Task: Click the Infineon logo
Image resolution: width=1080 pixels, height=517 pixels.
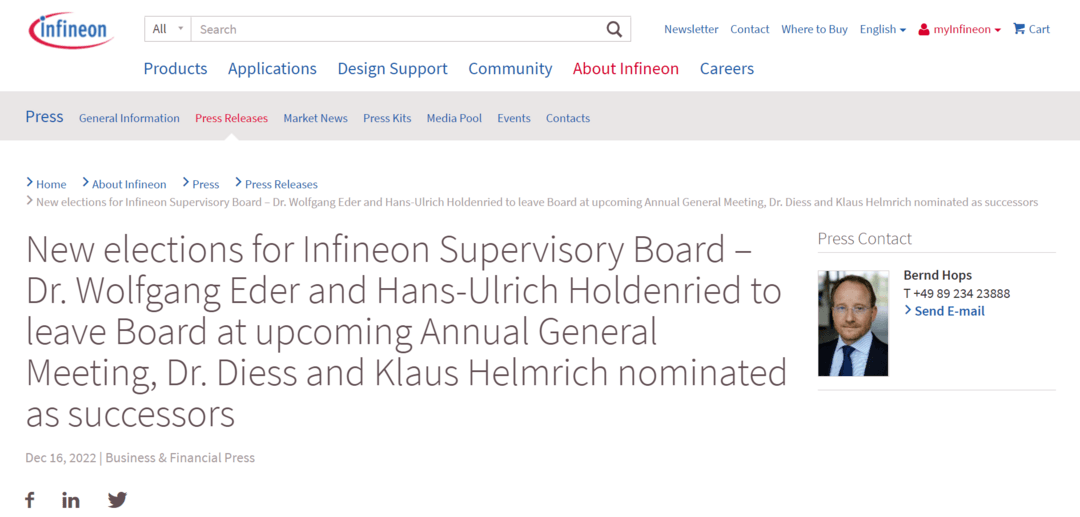Action: [x=71, y=30]
